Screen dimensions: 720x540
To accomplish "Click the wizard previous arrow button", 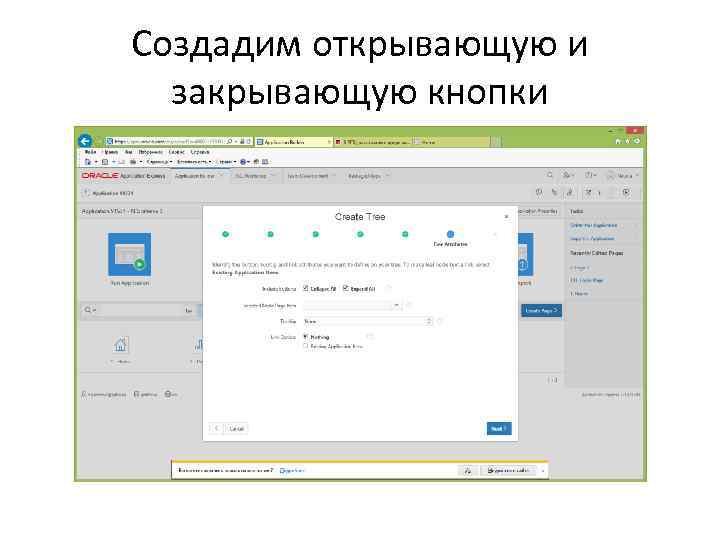I will click(x=216, y=428).
